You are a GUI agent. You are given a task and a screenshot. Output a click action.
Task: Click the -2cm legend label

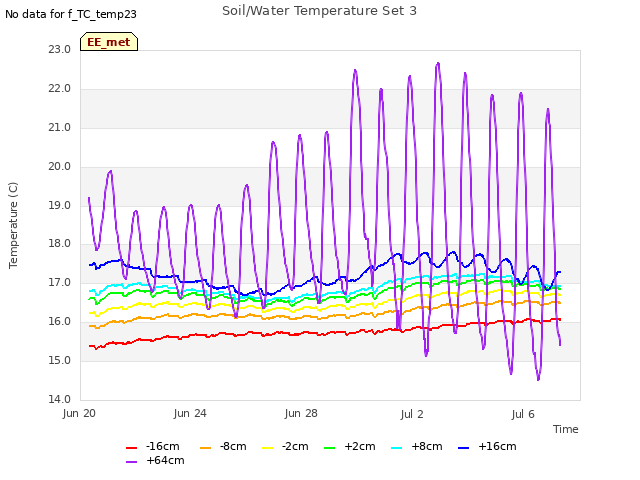coord(295,447)
